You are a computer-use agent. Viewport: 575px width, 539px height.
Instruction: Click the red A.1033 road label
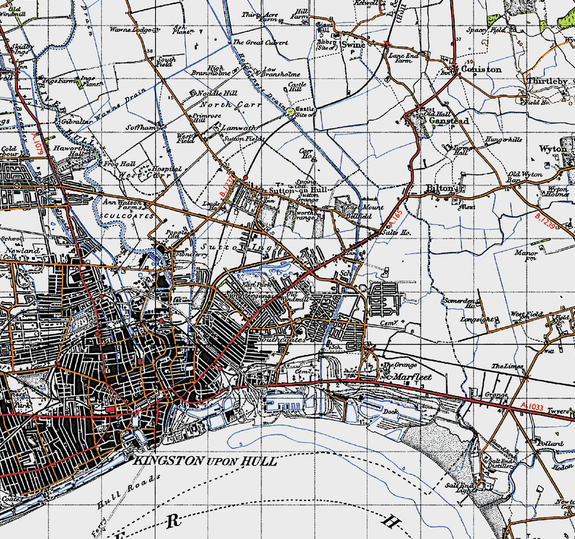(532, 406)
